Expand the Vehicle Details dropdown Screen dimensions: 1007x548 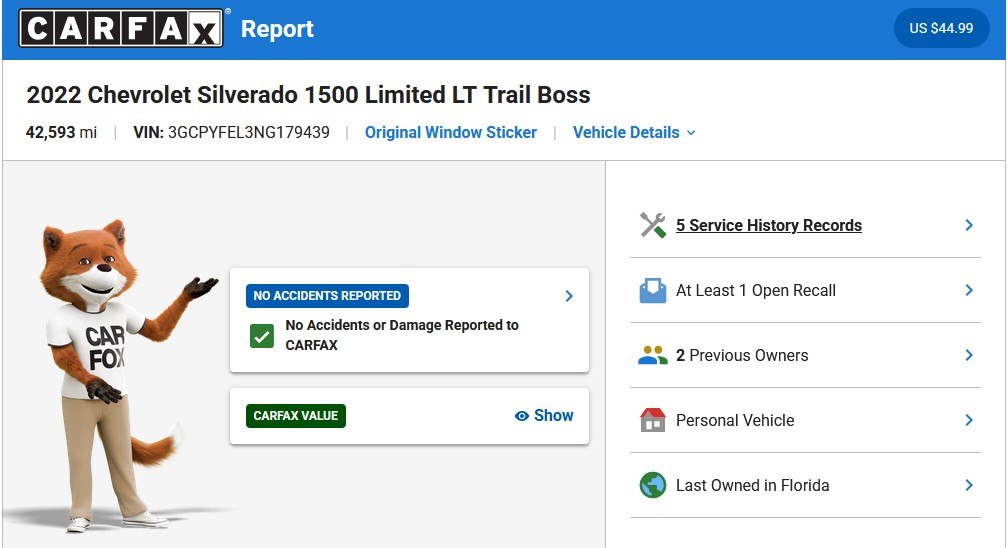tap(634, 132)
